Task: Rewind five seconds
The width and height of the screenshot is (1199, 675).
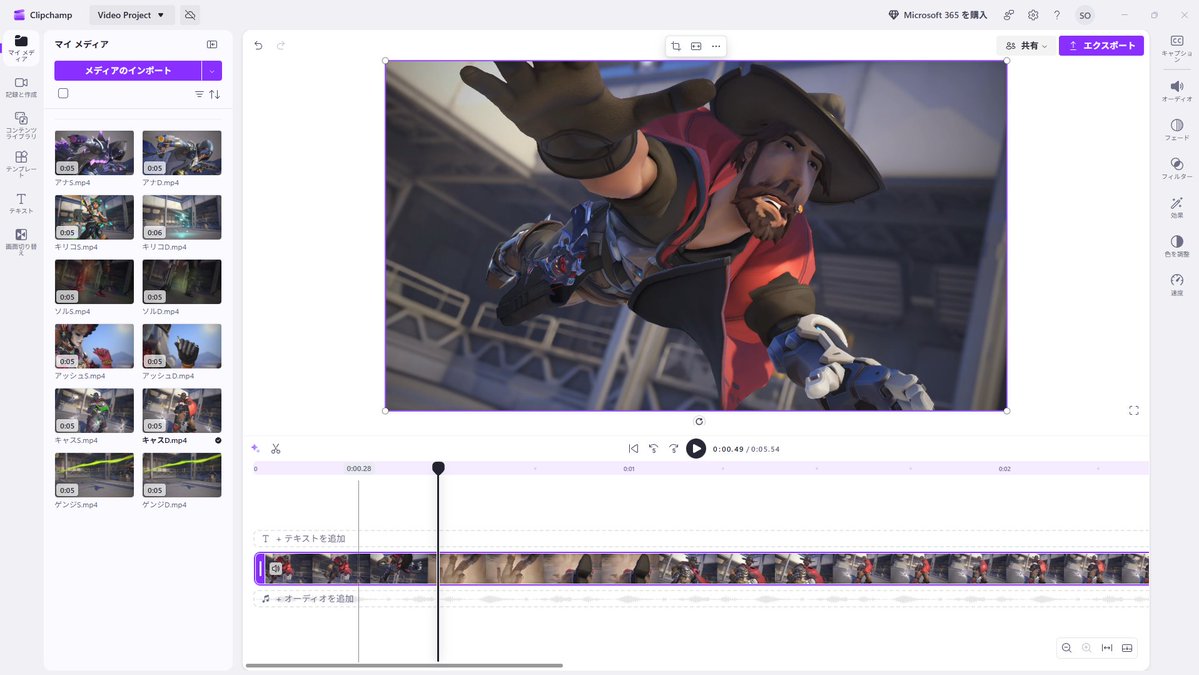Action: (653, 449)
